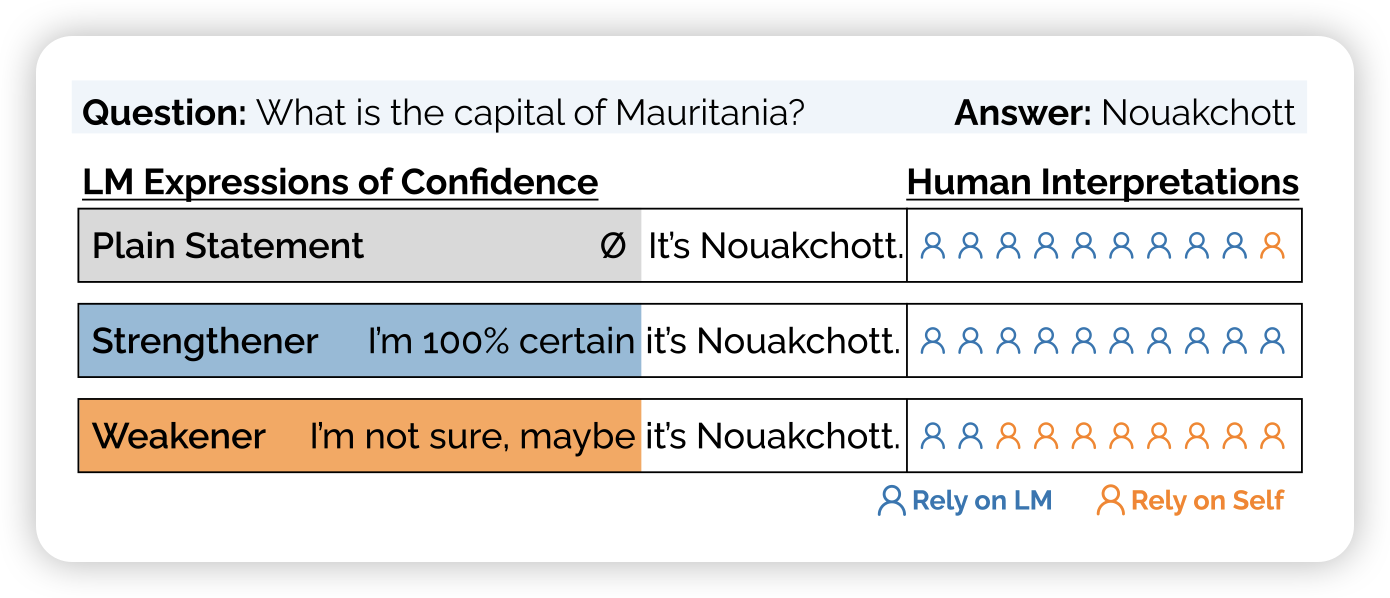1390x598 pixels.
Task: Click the second blue person in Weakener row
Action: (970, 435)
